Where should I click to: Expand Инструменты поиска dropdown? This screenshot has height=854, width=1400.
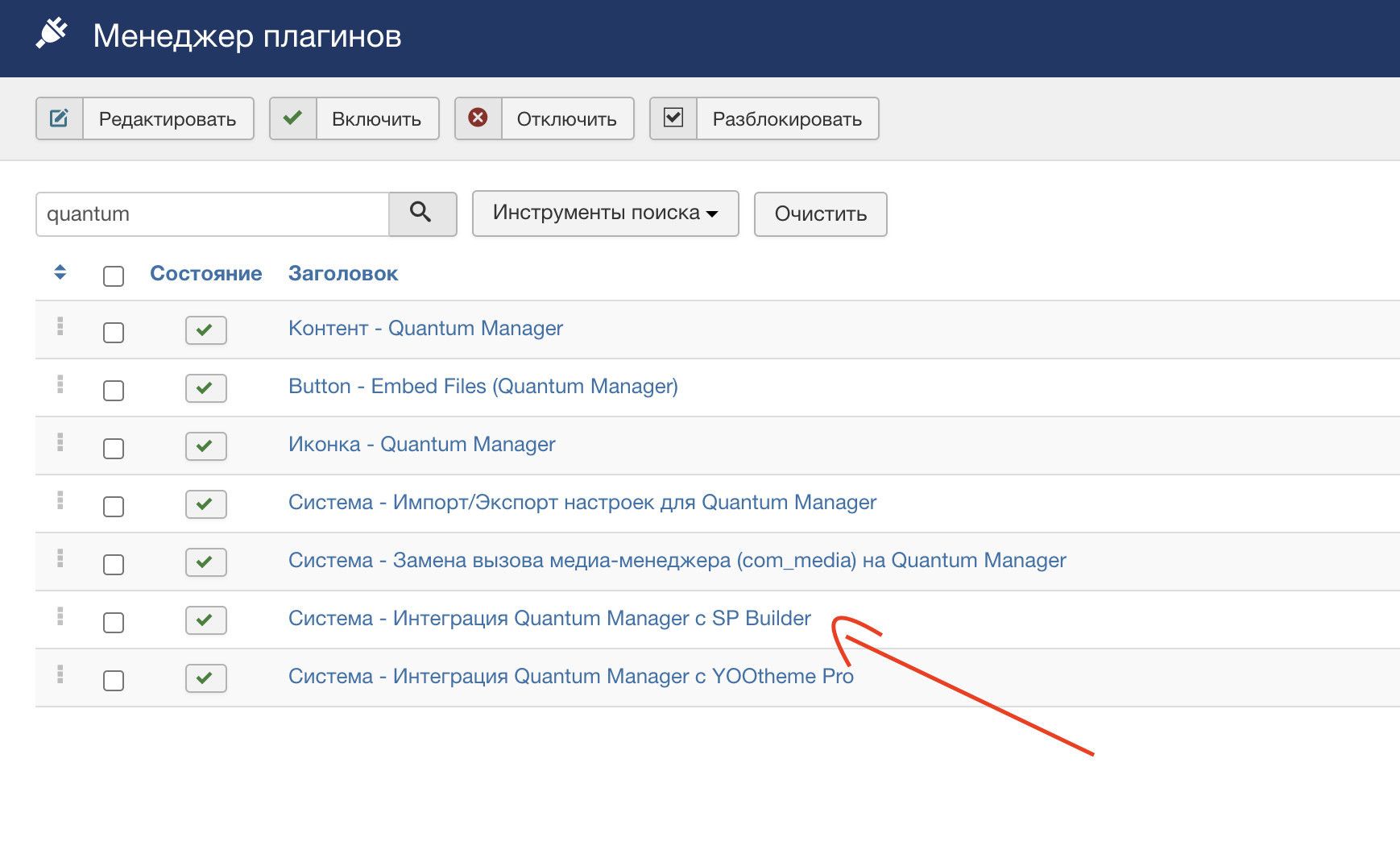click(605, 213)
